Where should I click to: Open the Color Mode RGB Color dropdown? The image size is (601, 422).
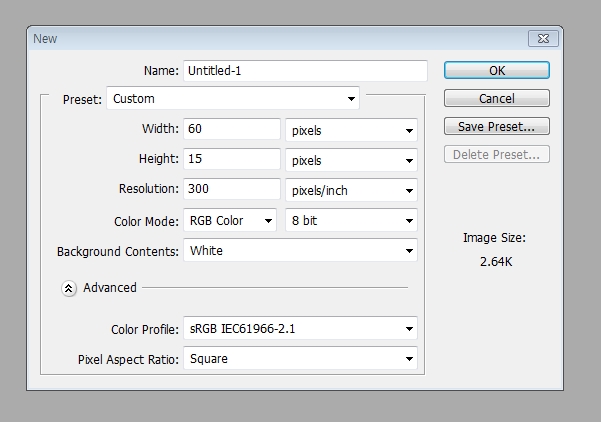tap(230, 220)
